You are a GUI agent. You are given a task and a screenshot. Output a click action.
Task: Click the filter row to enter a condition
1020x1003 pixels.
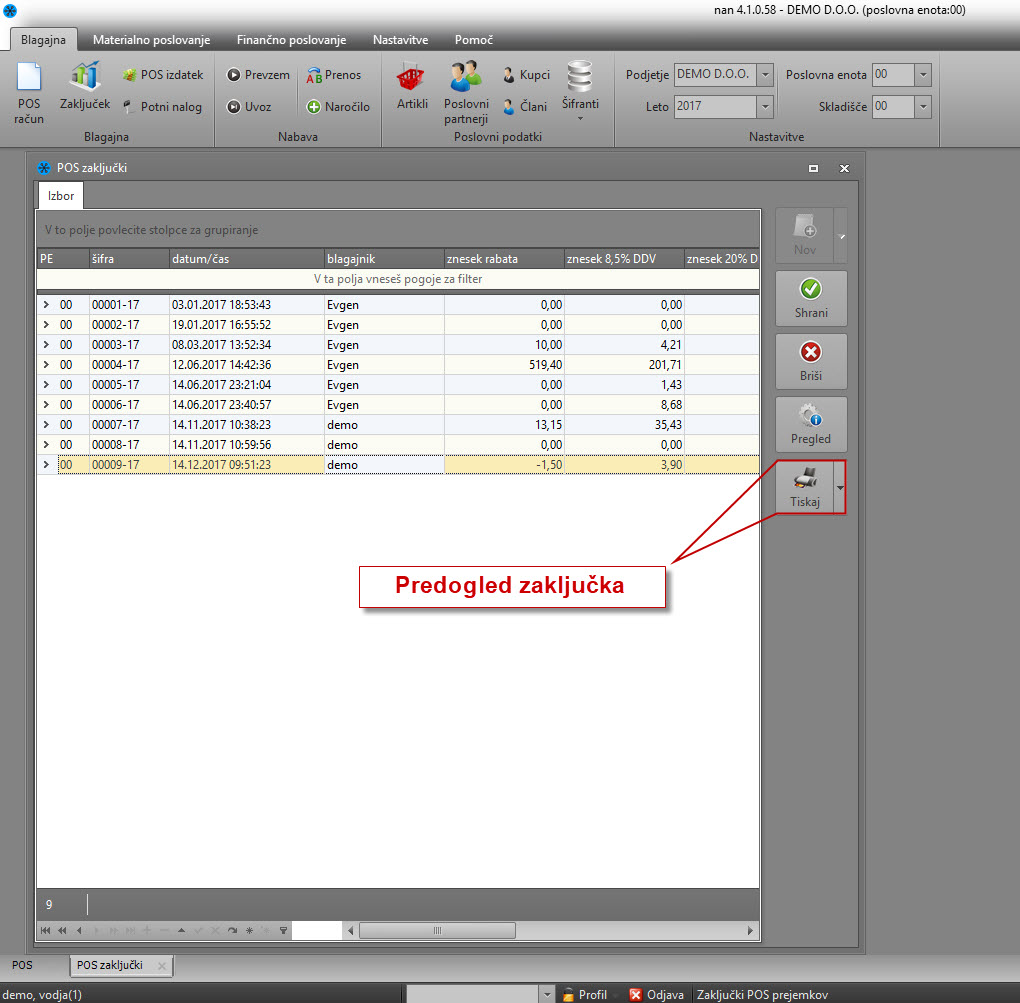[x=398, y=279]
